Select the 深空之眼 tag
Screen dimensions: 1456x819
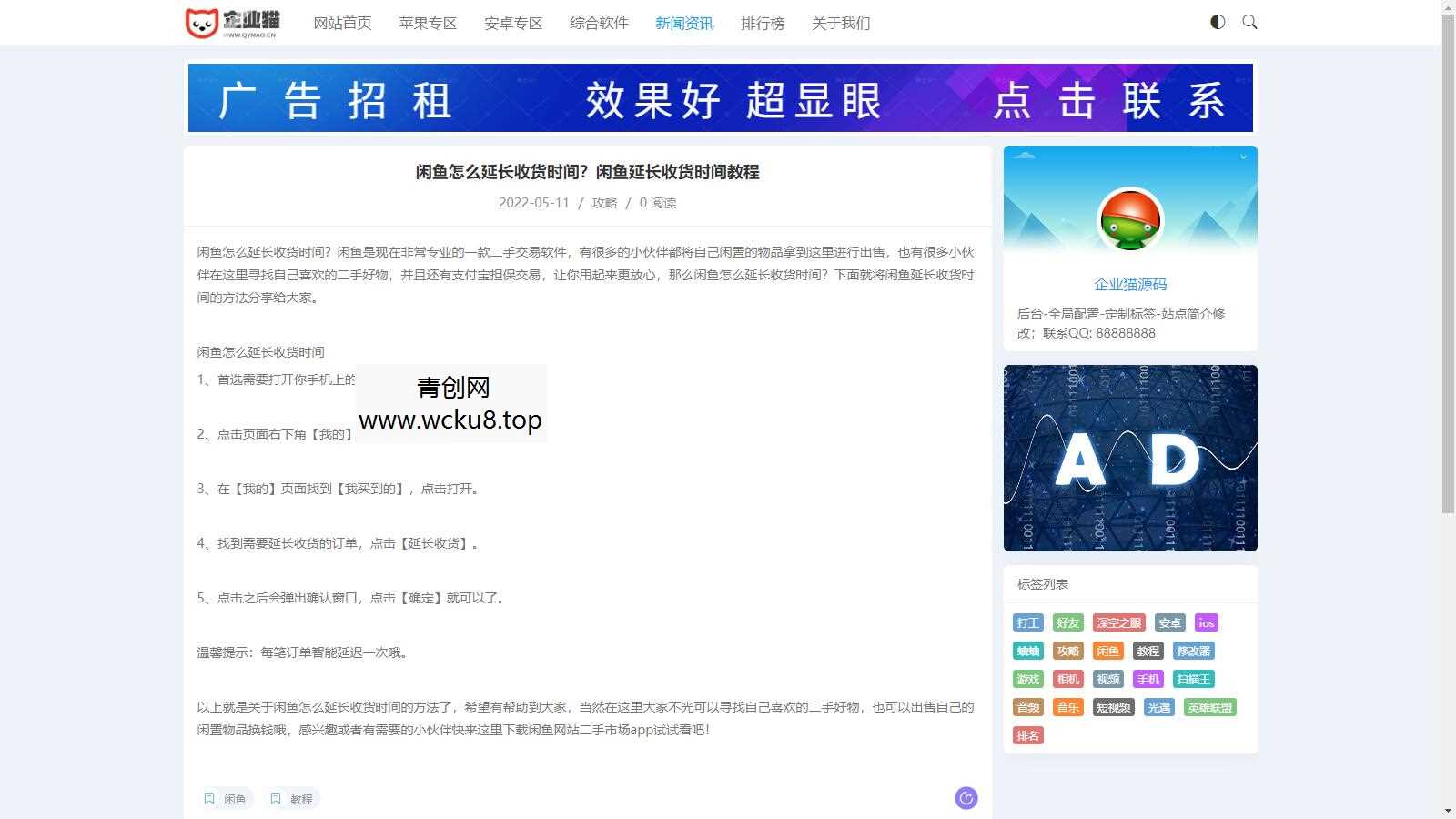pos(1119,622)
